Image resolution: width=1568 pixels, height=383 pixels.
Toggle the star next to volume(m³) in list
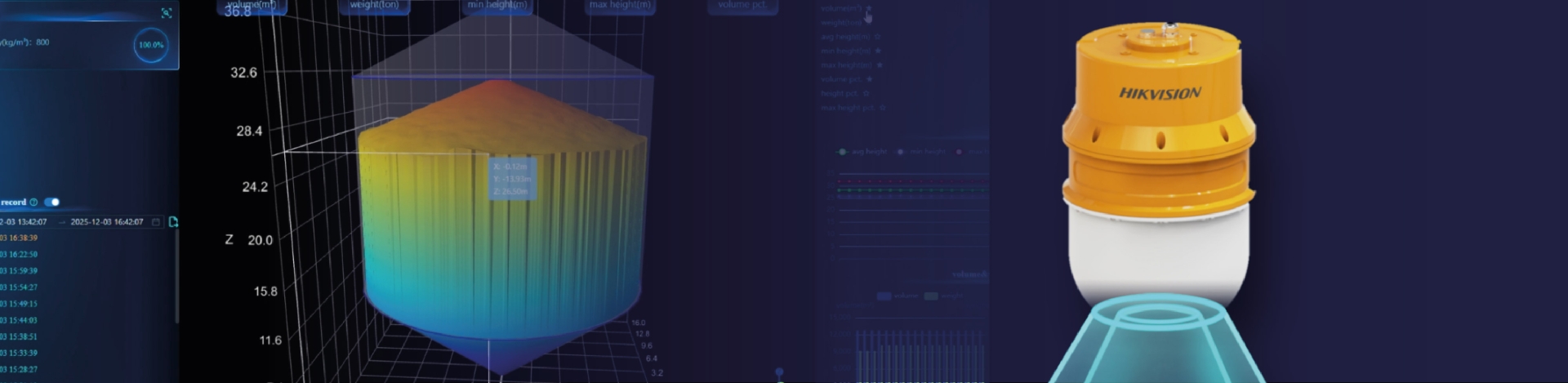pyautogui.click(x=869, y=8)
